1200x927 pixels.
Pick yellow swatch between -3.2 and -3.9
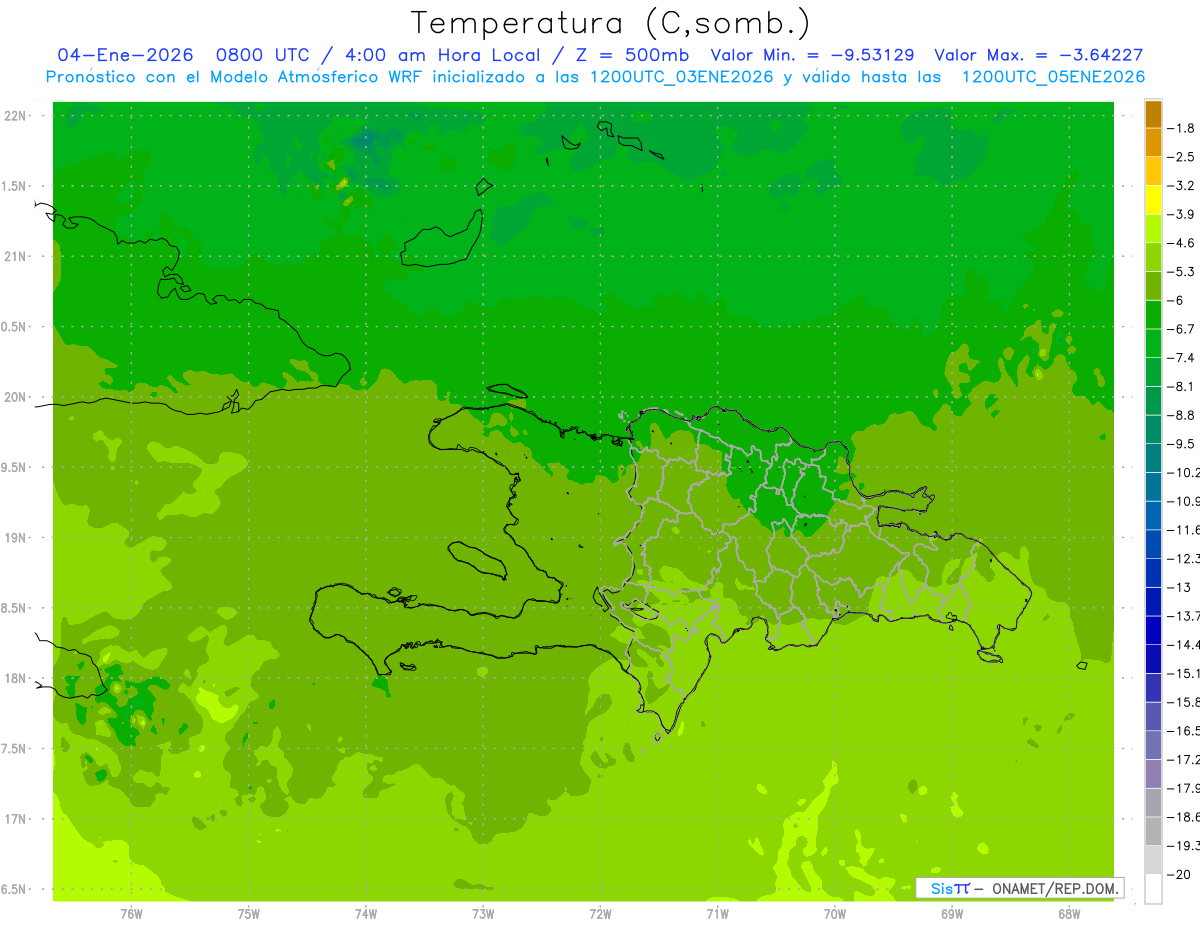pyautogui.click(x=1153, y=200)
